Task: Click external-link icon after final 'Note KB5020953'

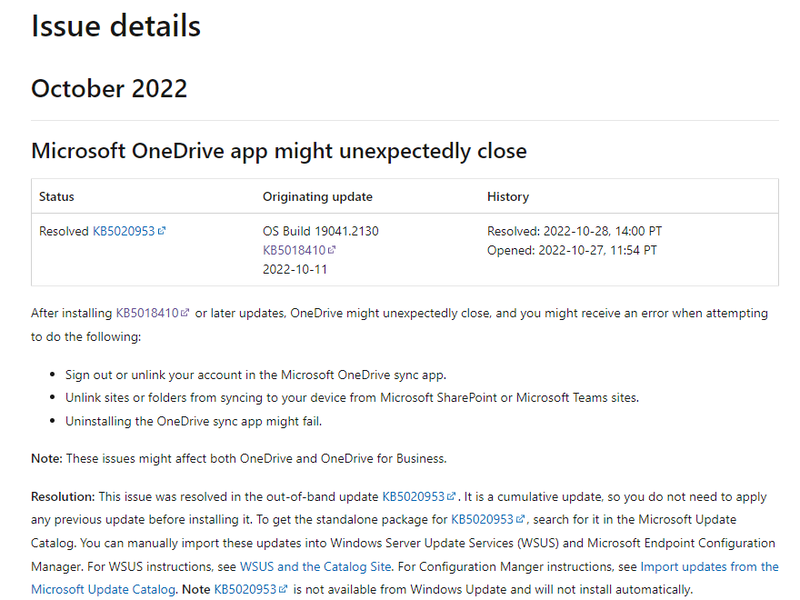Action: pos(284,589)
